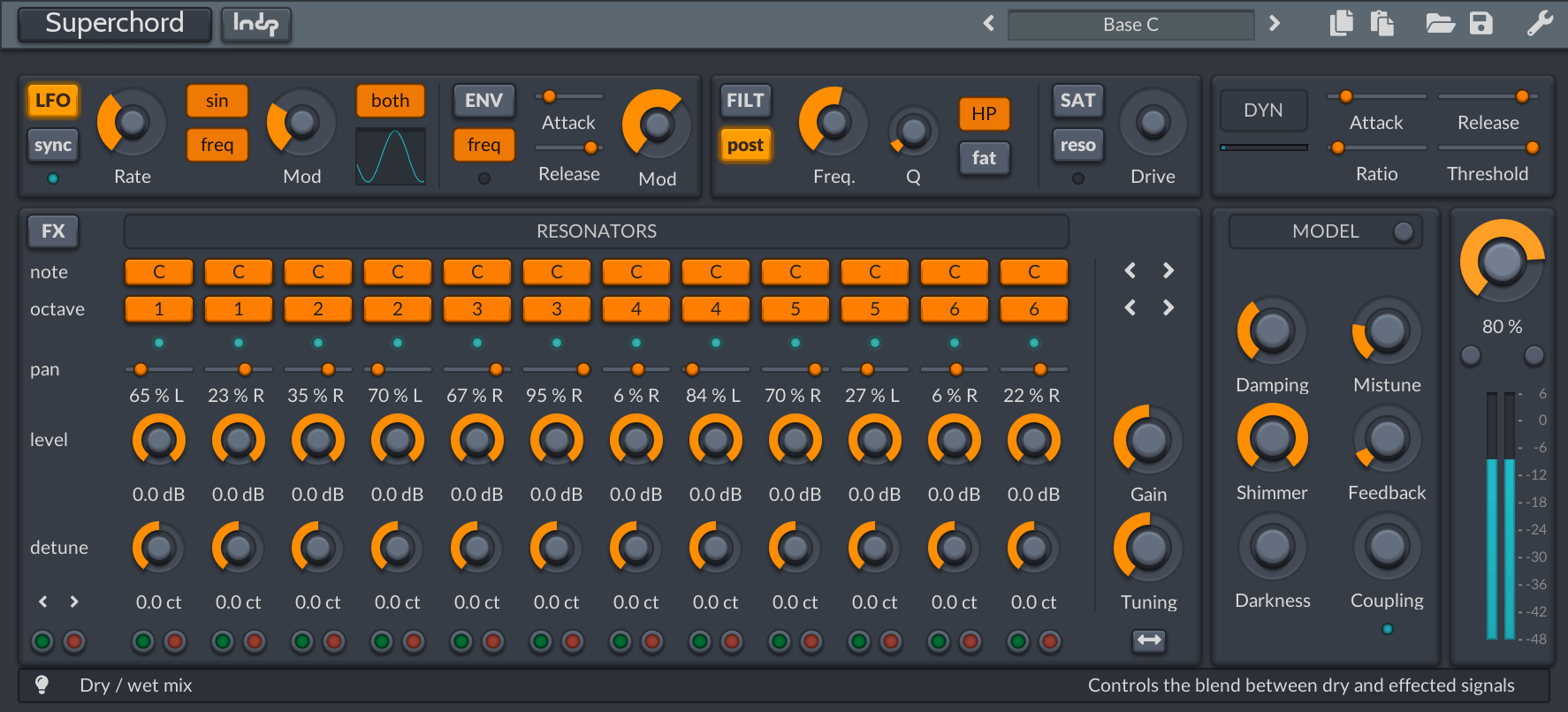Click the MODEL header label
1568x712 pixels.
coord(1325,231)
